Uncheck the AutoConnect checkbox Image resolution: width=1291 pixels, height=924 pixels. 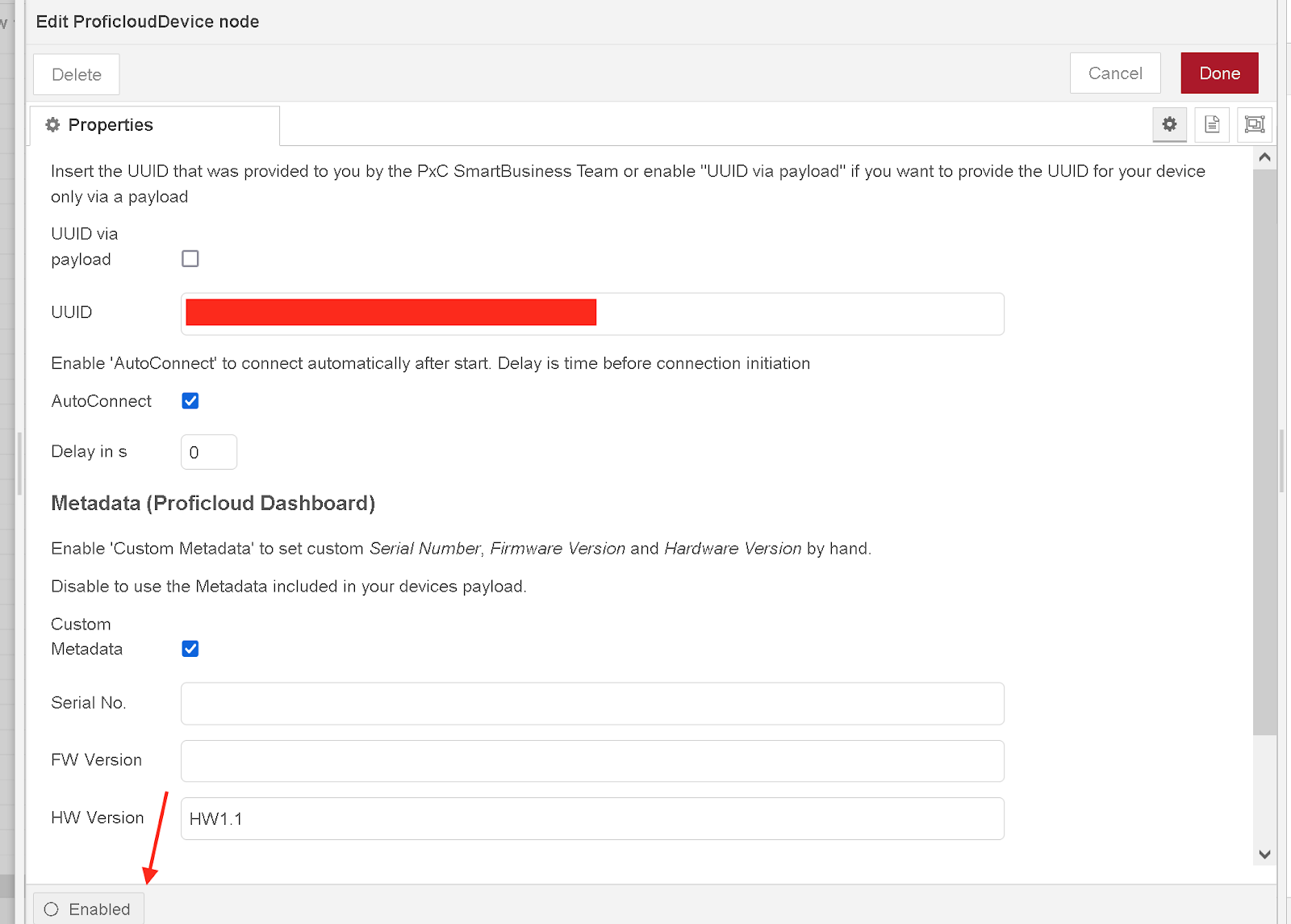tap(190, 401)
